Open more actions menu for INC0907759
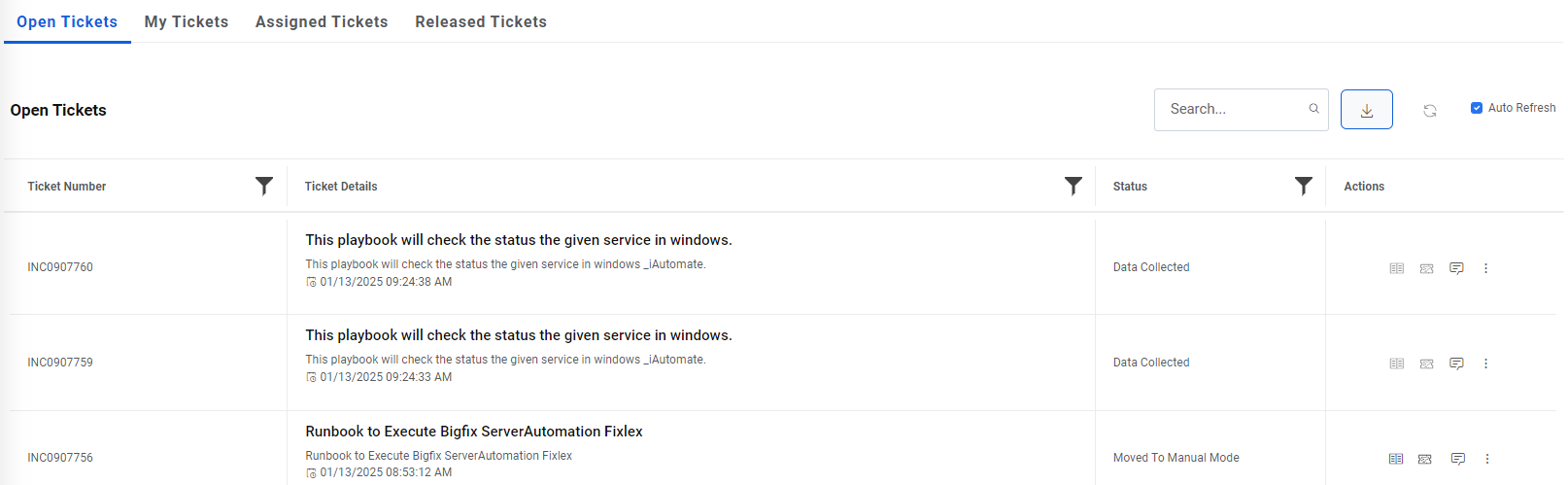The image size is (1568, 485). 1485,364
